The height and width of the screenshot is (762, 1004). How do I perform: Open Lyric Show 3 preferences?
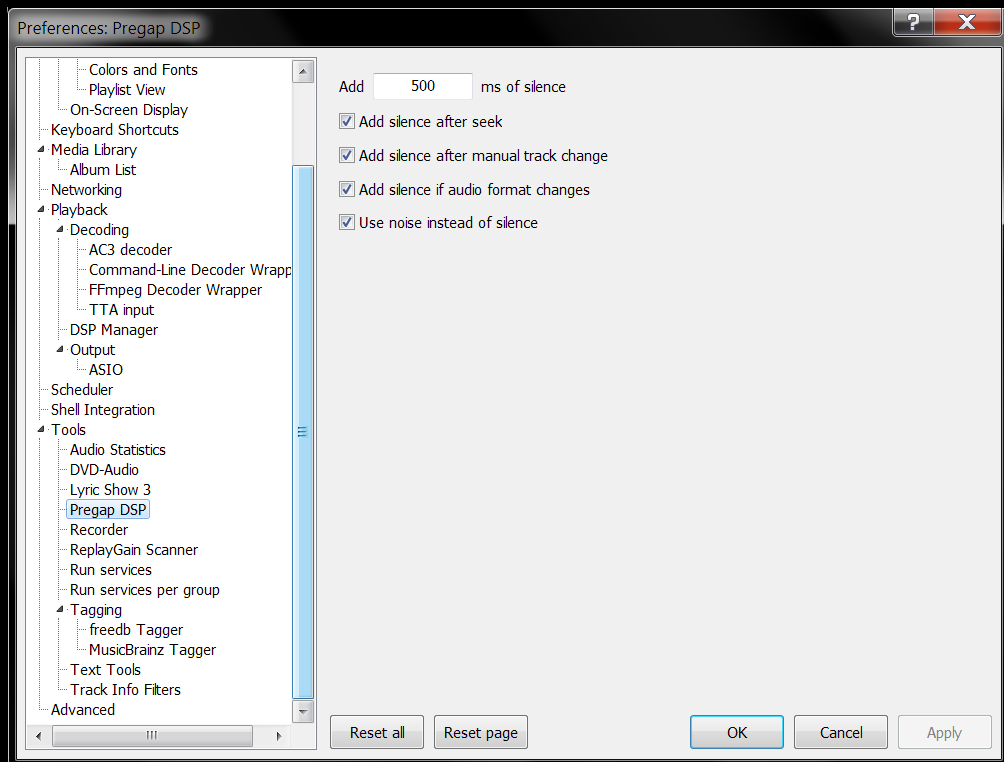click(x=110, y=490)
